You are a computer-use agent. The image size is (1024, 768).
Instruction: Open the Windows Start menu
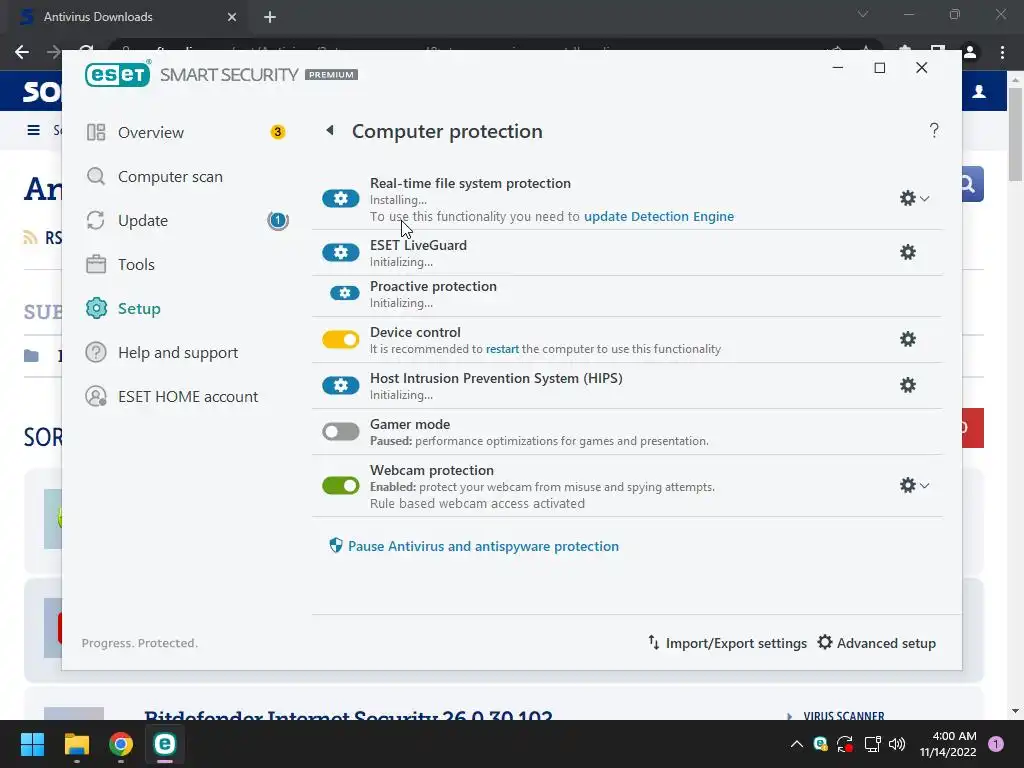(32, 744)
